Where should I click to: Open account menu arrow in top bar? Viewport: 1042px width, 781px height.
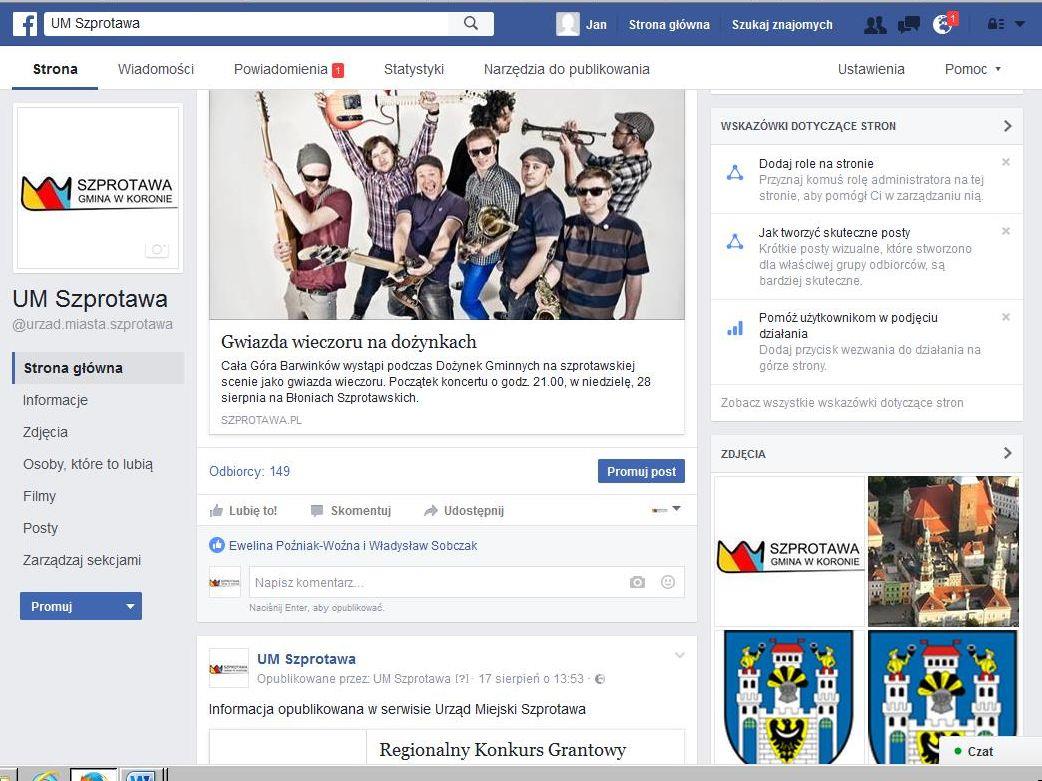click(1020, 25)
